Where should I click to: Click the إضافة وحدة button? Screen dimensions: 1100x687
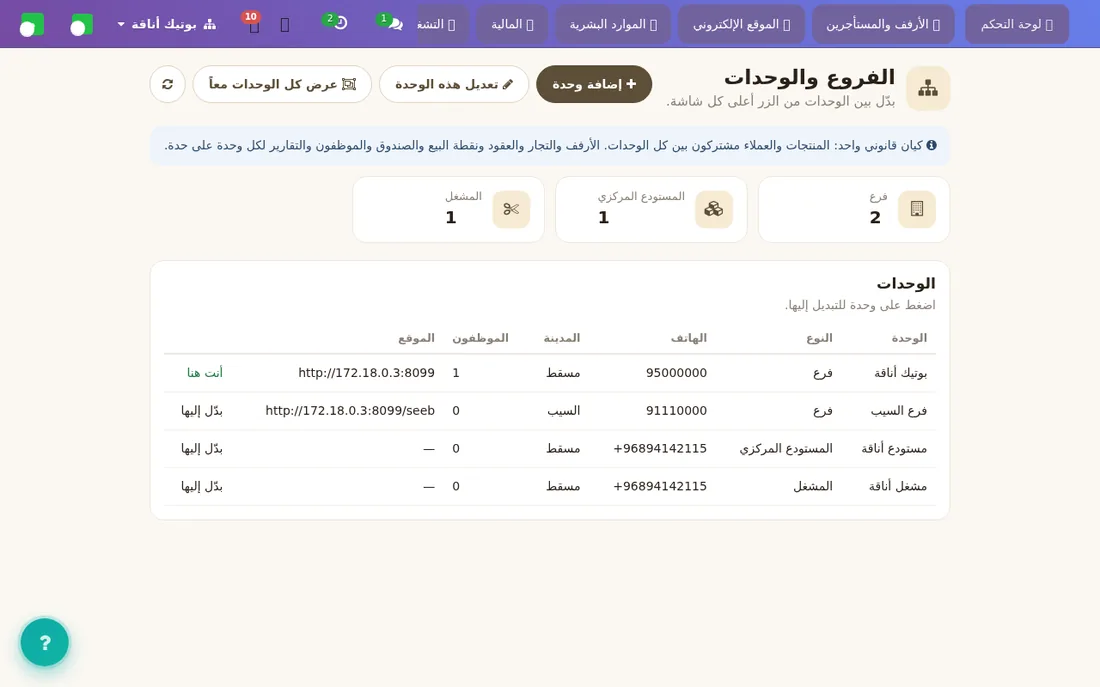(x=593, y=84)
